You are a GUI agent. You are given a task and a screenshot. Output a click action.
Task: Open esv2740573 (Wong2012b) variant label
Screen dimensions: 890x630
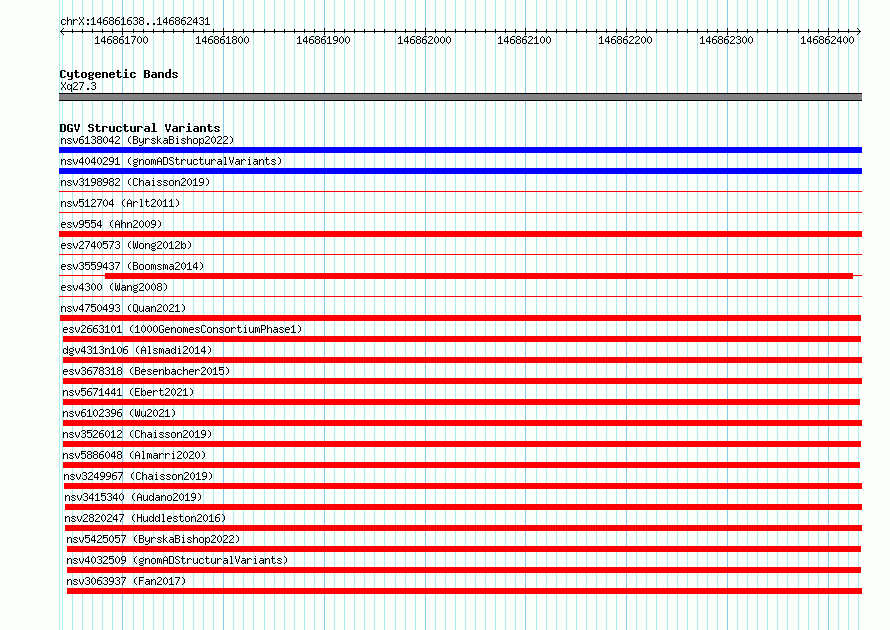(x=126, y=245)
